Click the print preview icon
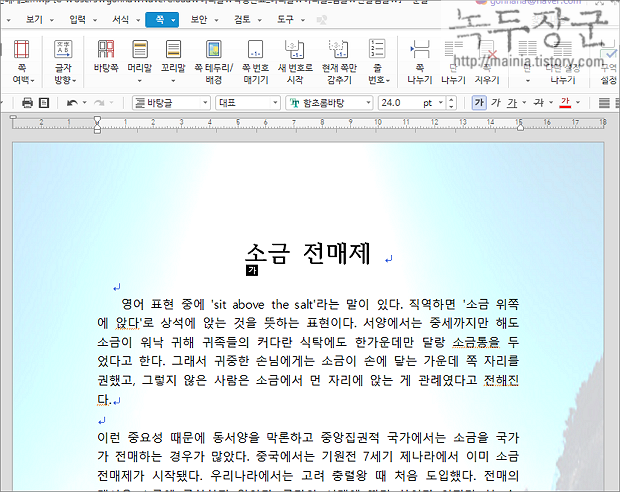Viewport: 620px width, 492px height. [44, 103]
